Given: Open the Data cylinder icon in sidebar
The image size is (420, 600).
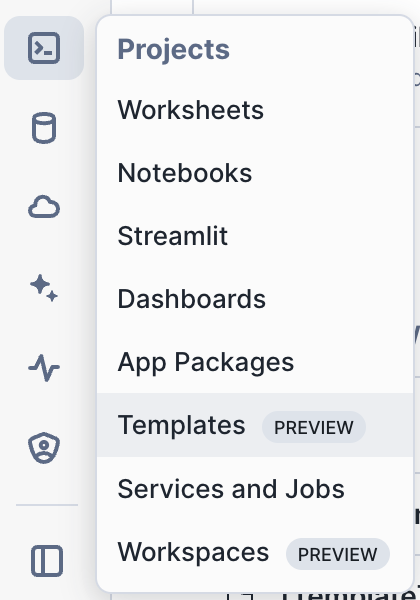Looking at the screenshot, I should click(44, 128).
